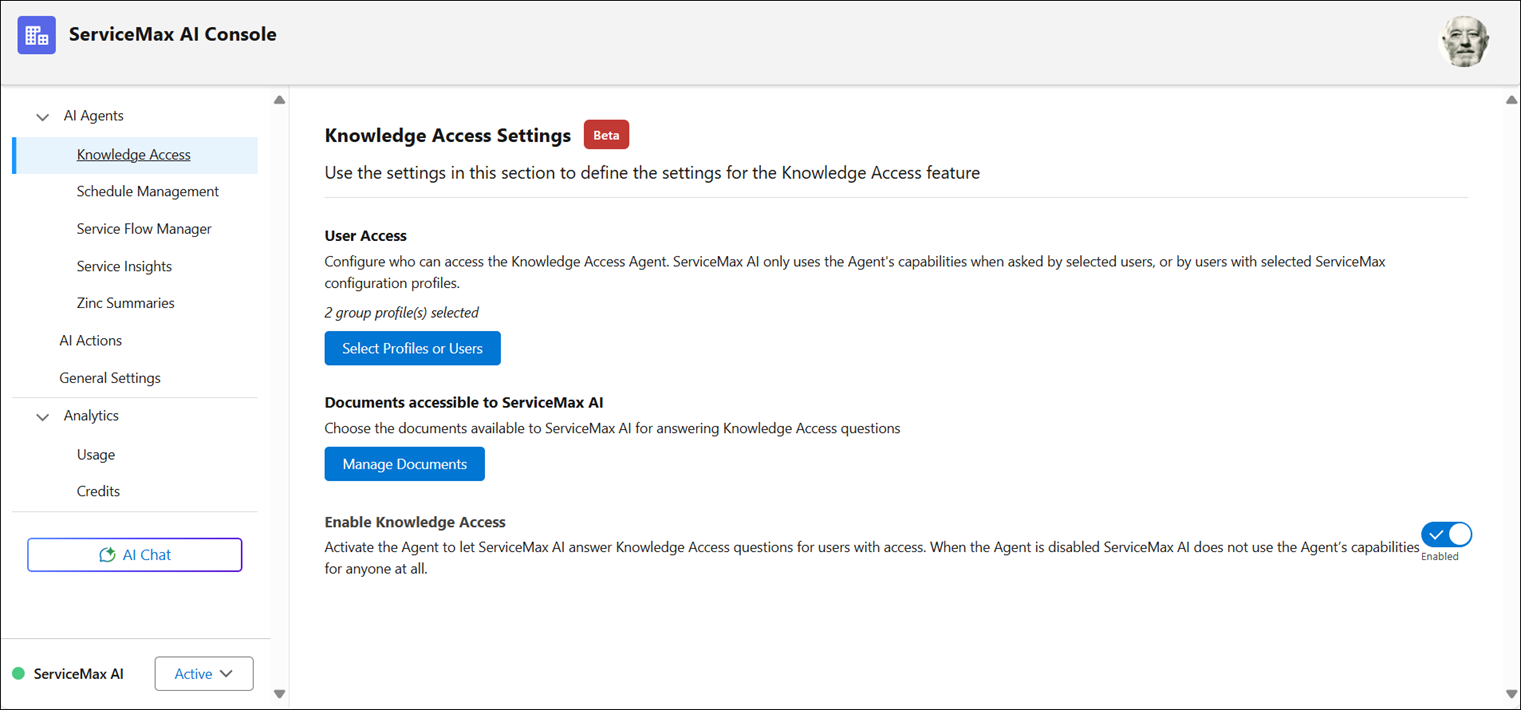Click the Knowledge Access Settings heading
This screenshot has height=710, width=1521.
(448, 135)
